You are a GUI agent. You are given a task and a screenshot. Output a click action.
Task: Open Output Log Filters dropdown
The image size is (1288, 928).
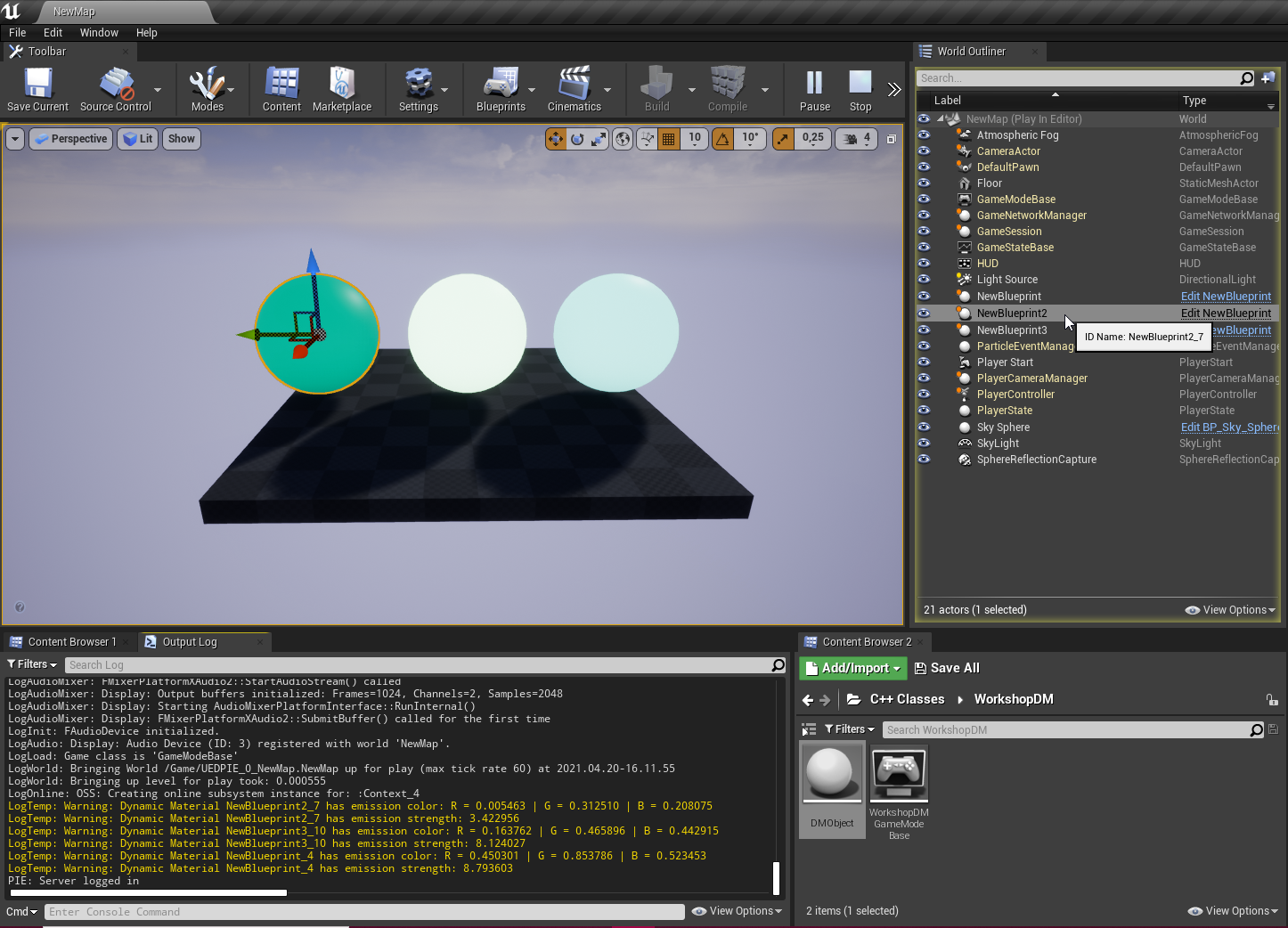click(x=32, y=664)
